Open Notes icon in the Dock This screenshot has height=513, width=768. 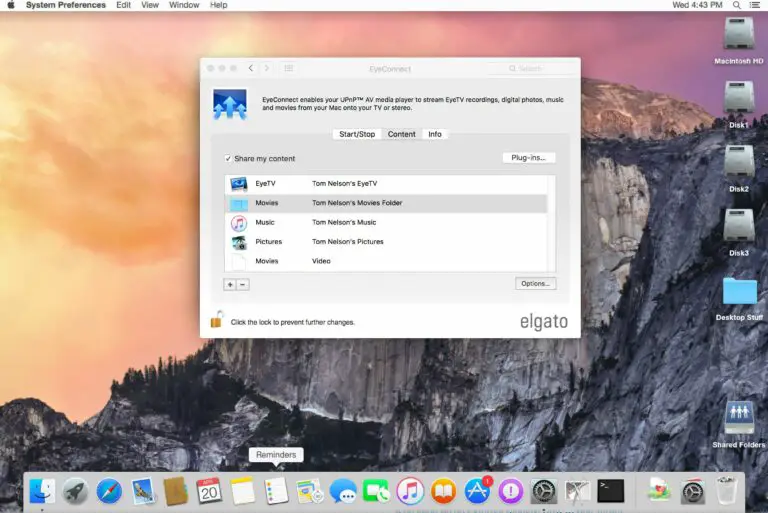242,491
